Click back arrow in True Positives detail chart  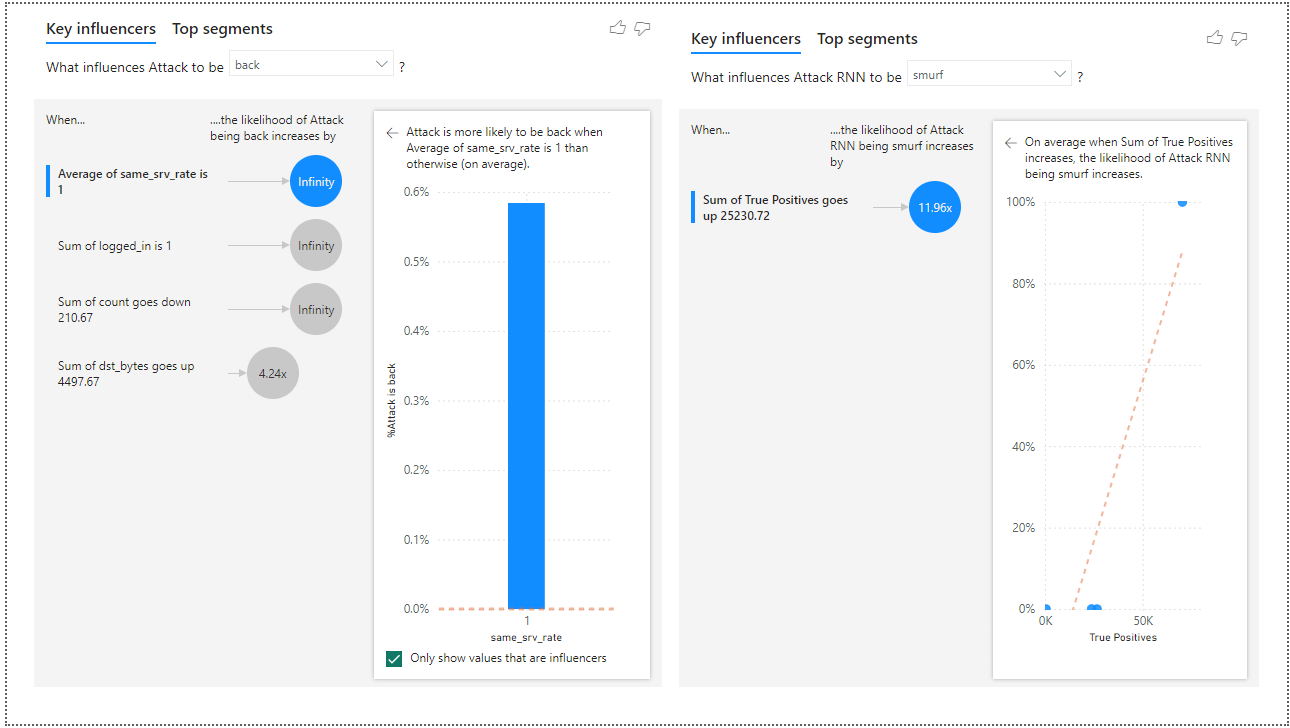pos(1011,143)
